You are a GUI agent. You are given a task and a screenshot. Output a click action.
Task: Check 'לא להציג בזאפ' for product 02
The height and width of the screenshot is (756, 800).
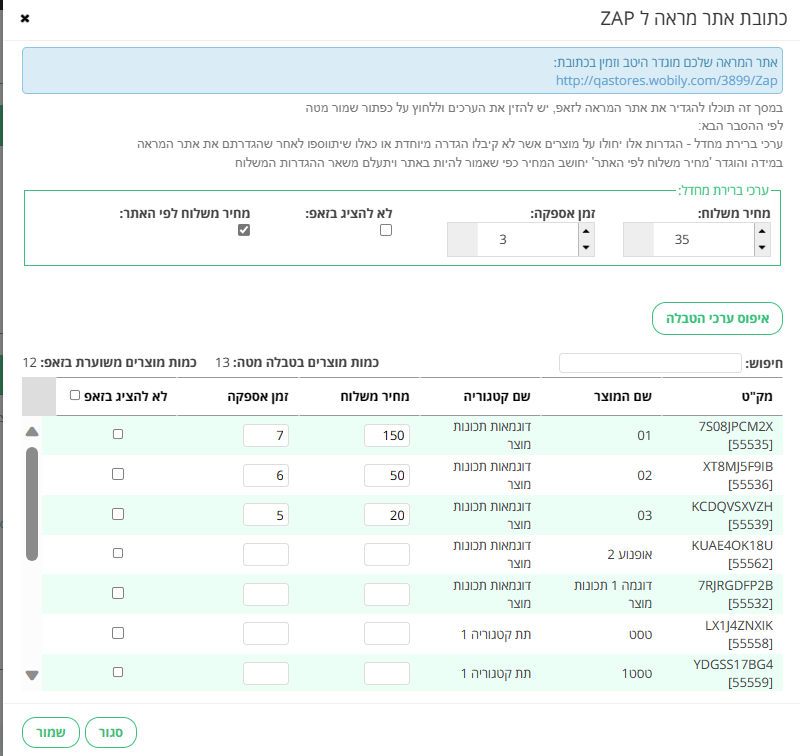(x=118, y=474)
